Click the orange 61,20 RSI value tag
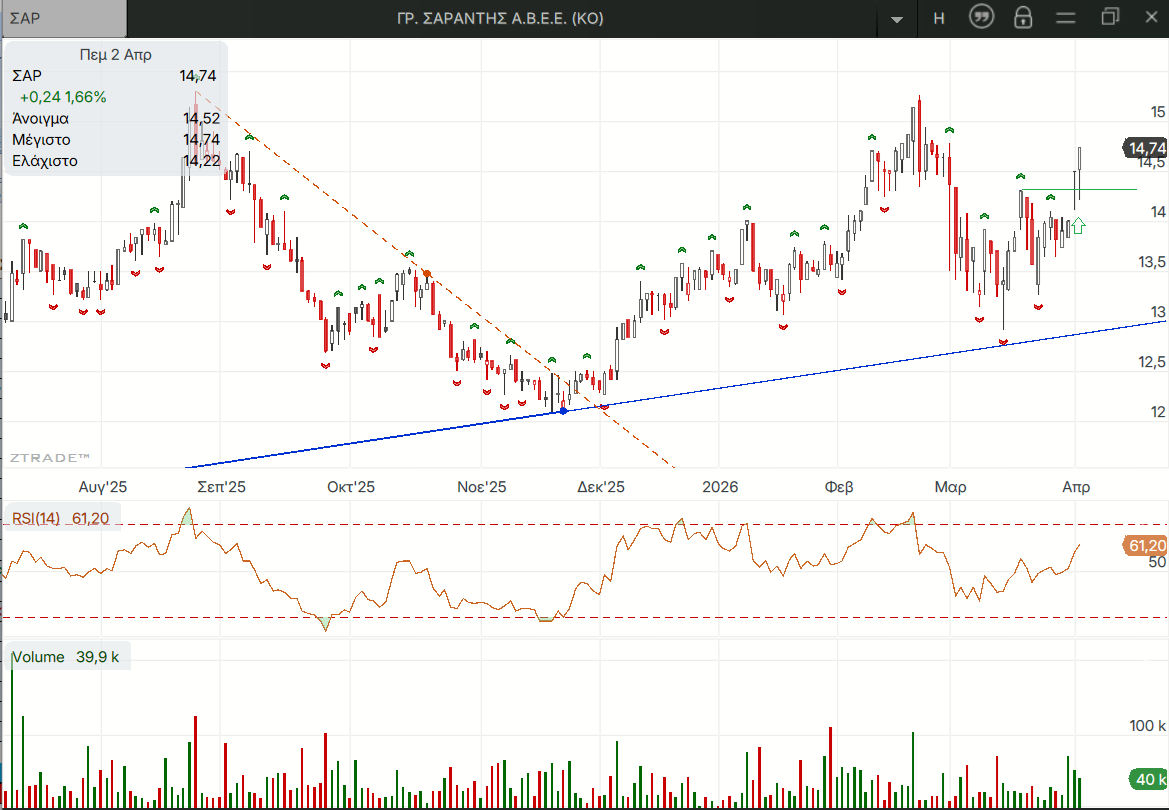1169x810 pixels. tap(1146, 545)
